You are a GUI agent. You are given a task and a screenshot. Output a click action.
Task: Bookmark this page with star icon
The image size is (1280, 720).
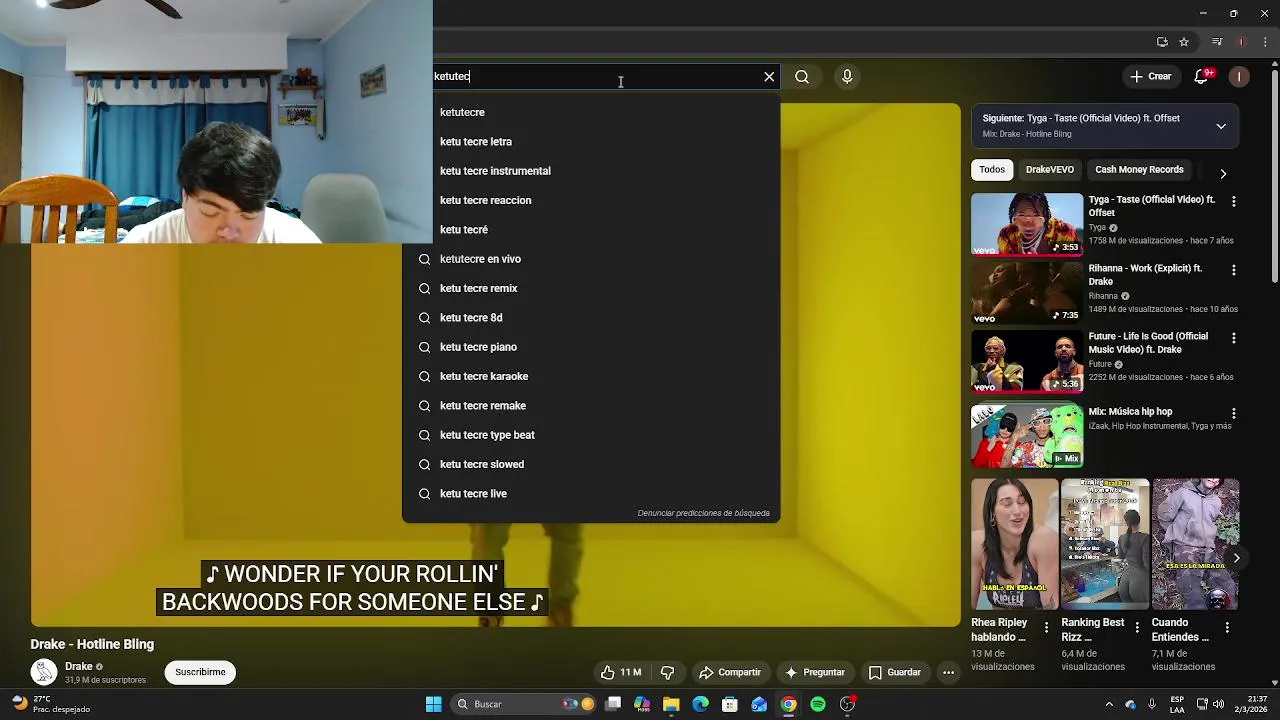pyautogui.click(x=1184, y=42)
